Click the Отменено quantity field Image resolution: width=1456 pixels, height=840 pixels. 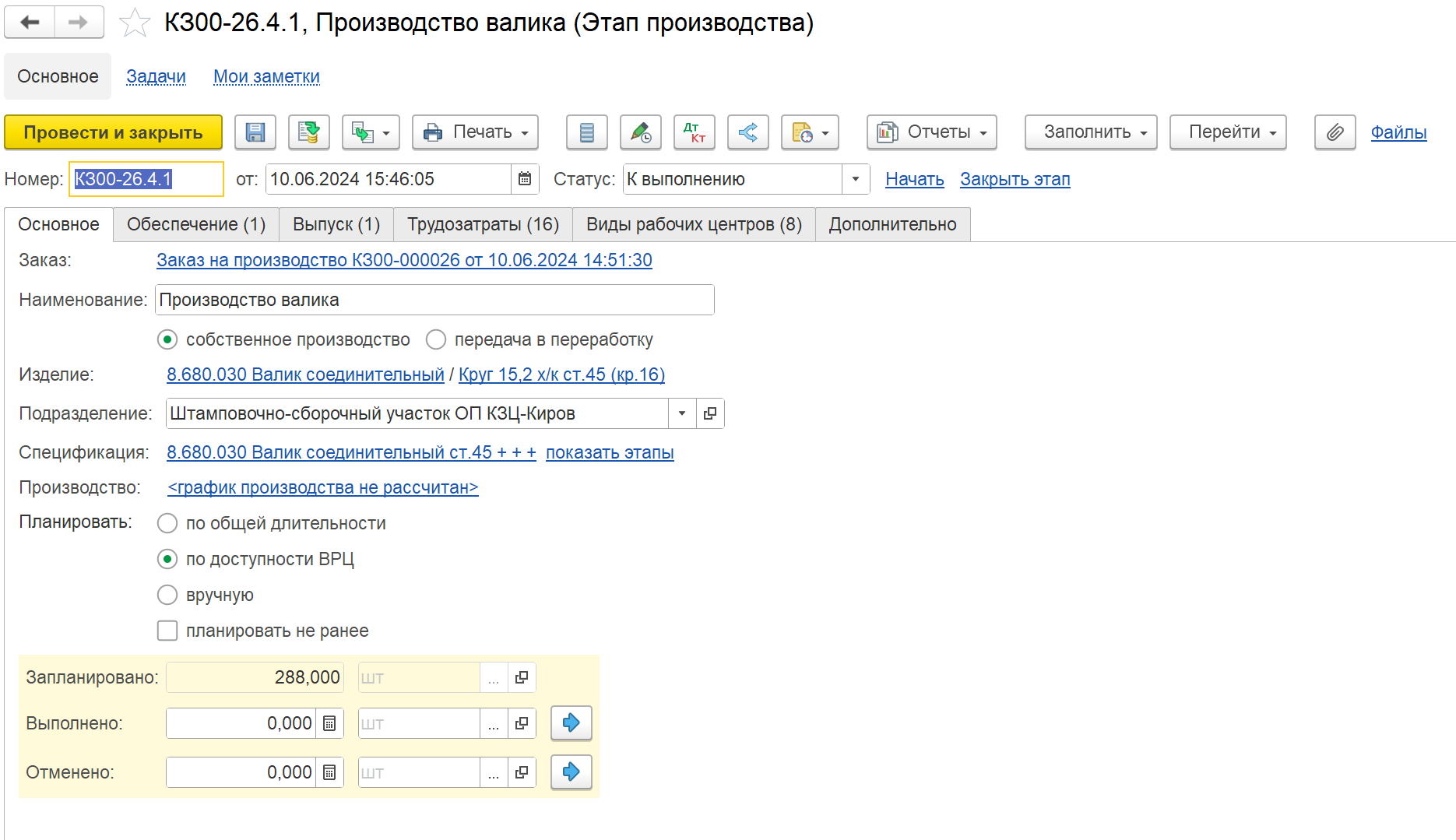tap(241, 772)
